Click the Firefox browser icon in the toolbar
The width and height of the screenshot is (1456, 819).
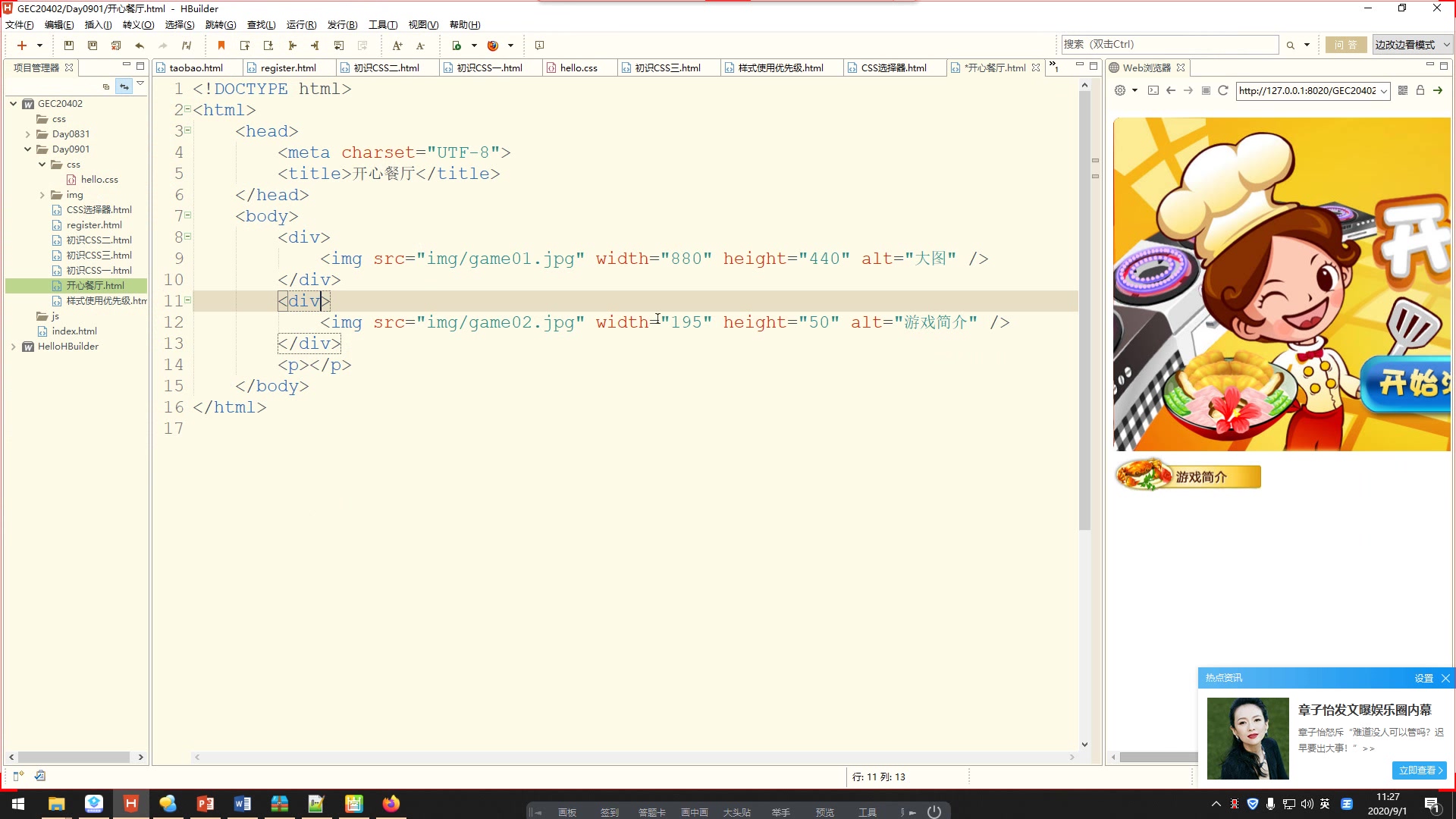coord(493,45)
